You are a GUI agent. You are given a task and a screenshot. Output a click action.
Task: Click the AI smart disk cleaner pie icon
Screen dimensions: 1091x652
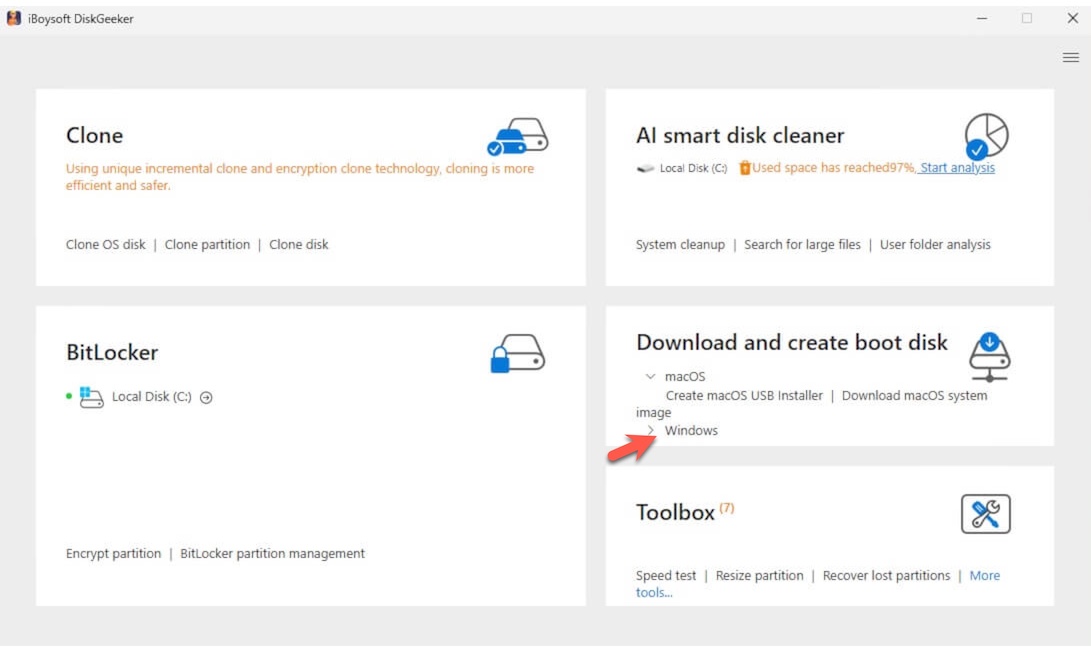[986, 136]
